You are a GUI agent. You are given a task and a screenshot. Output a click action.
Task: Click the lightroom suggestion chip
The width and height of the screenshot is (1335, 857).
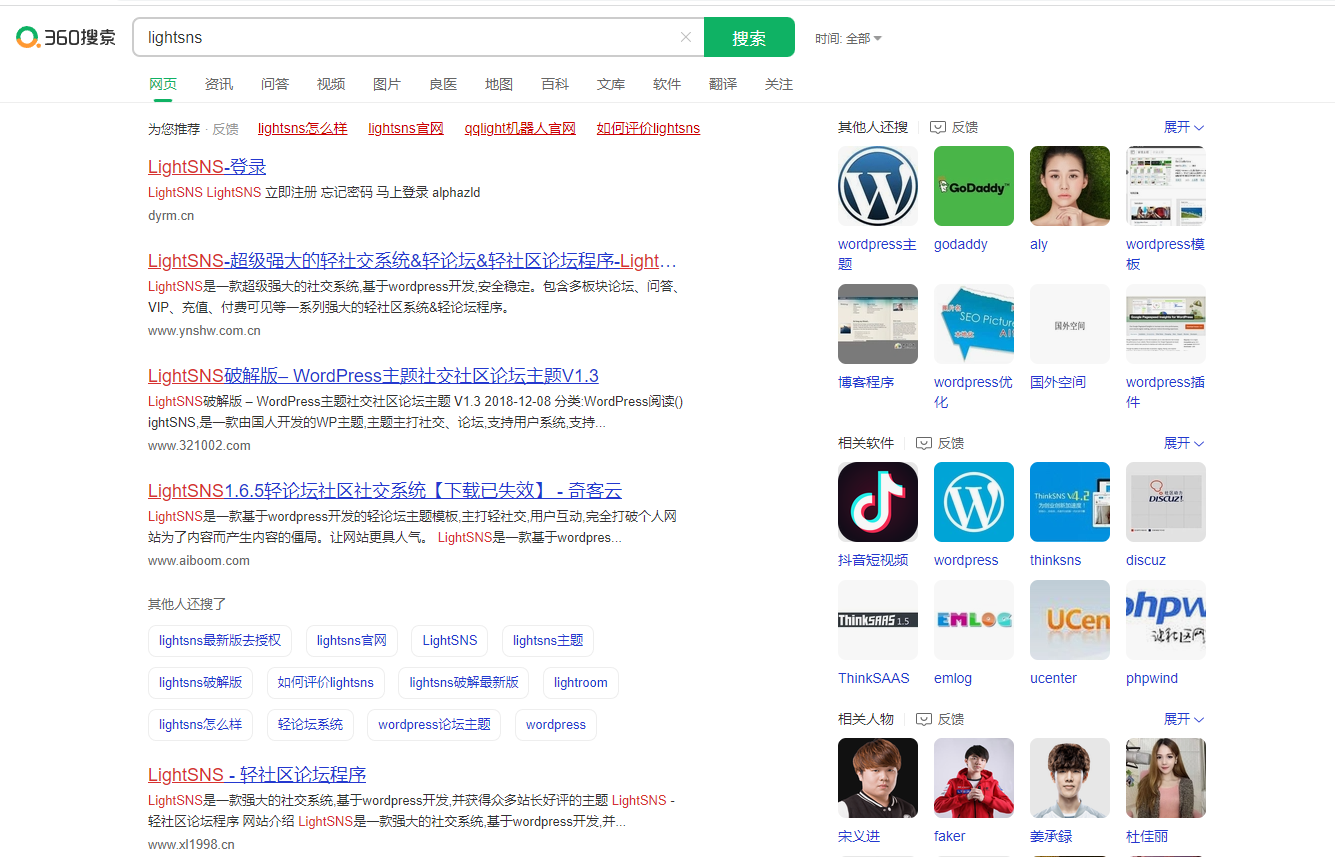click(x=581, y=682)
